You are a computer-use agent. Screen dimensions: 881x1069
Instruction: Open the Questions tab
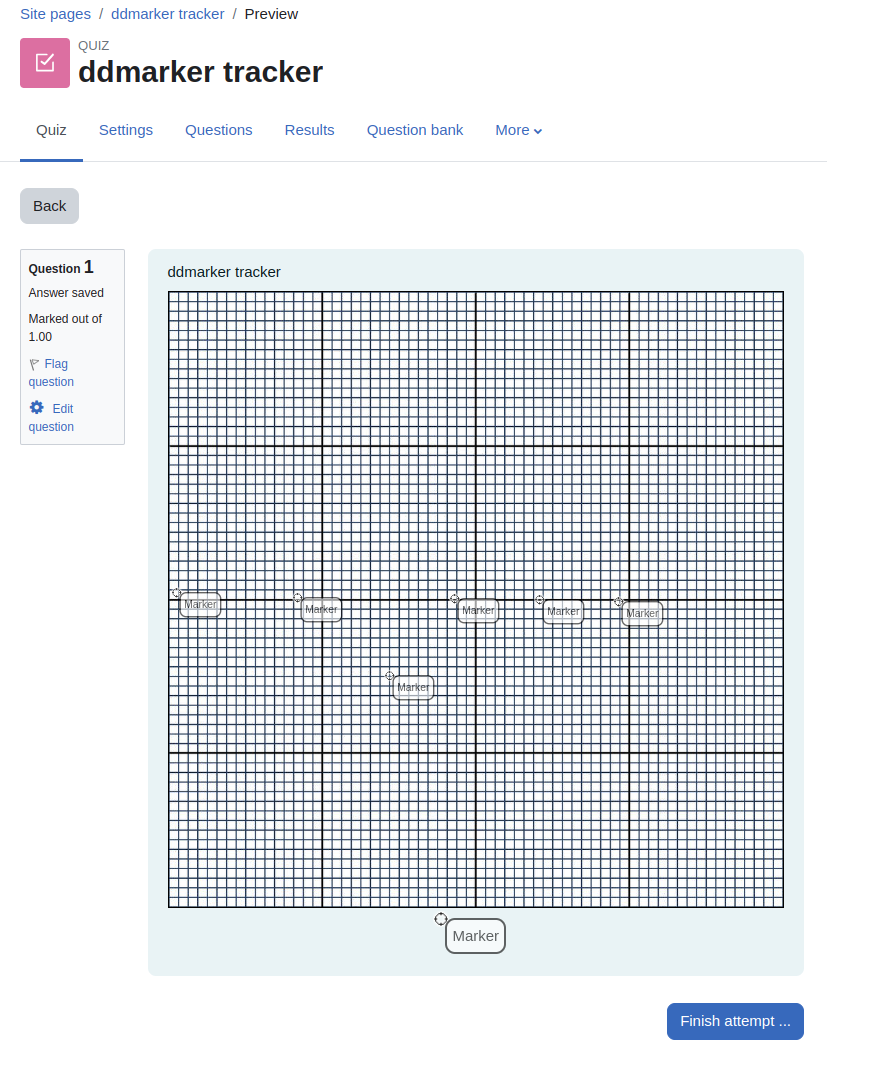tap(219, 130)
